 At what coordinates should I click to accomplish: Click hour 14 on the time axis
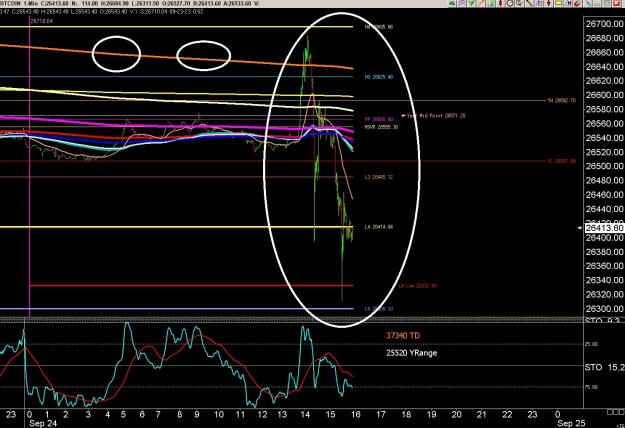tap(305, 414)
